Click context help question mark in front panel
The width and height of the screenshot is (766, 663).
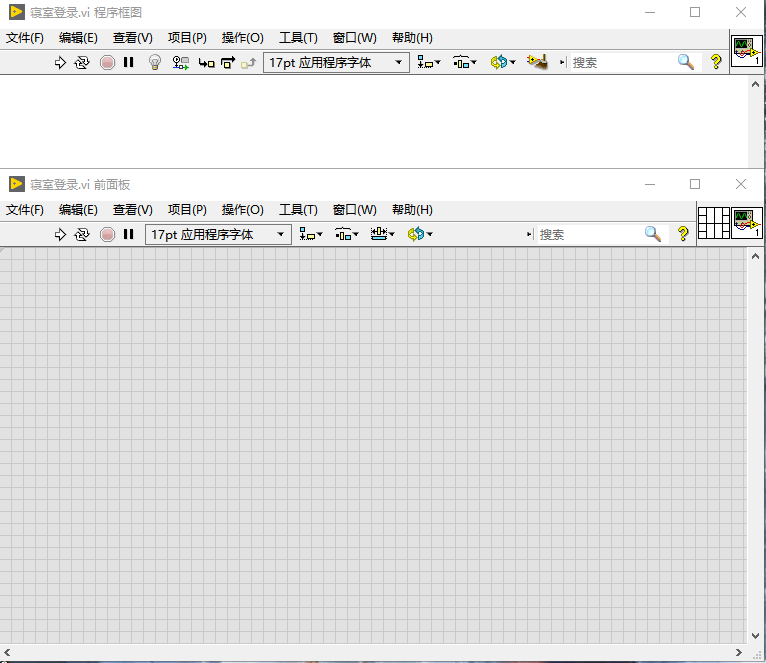tap(683, 234)
